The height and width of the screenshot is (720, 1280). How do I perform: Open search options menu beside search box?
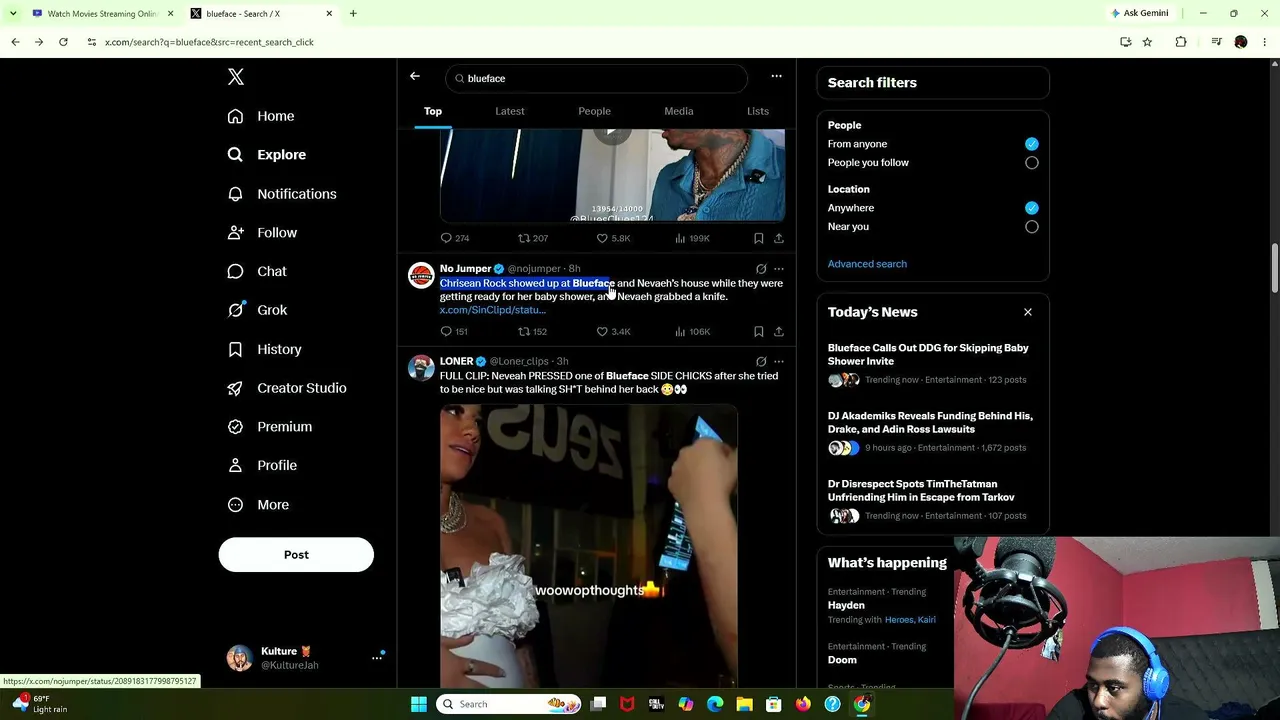776,76
